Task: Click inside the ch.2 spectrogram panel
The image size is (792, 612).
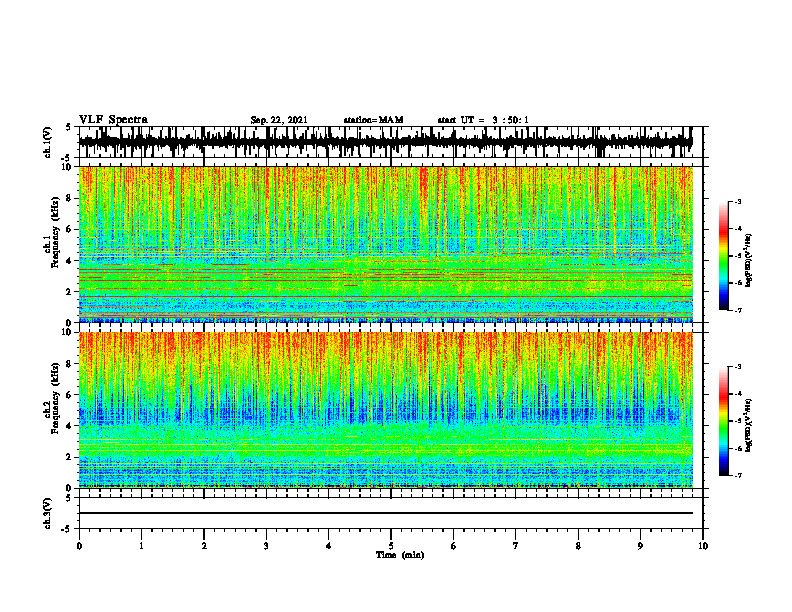Action: 385,410
